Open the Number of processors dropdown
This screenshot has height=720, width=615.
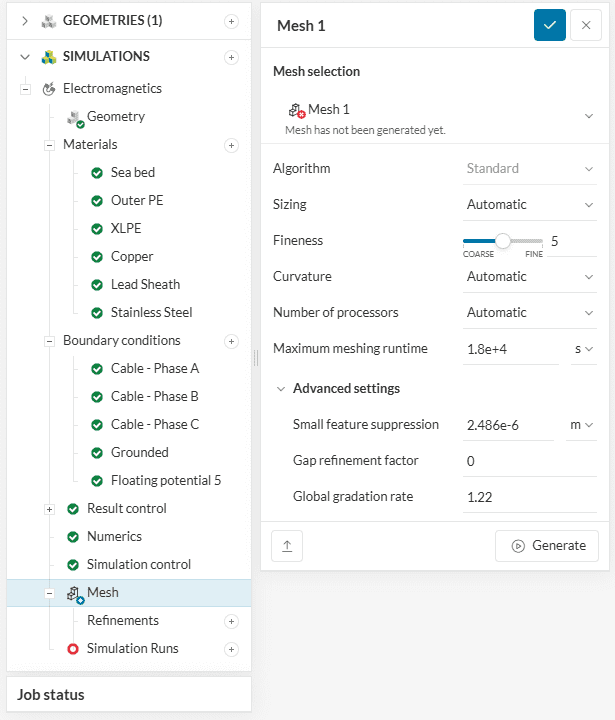coord(530,313)
